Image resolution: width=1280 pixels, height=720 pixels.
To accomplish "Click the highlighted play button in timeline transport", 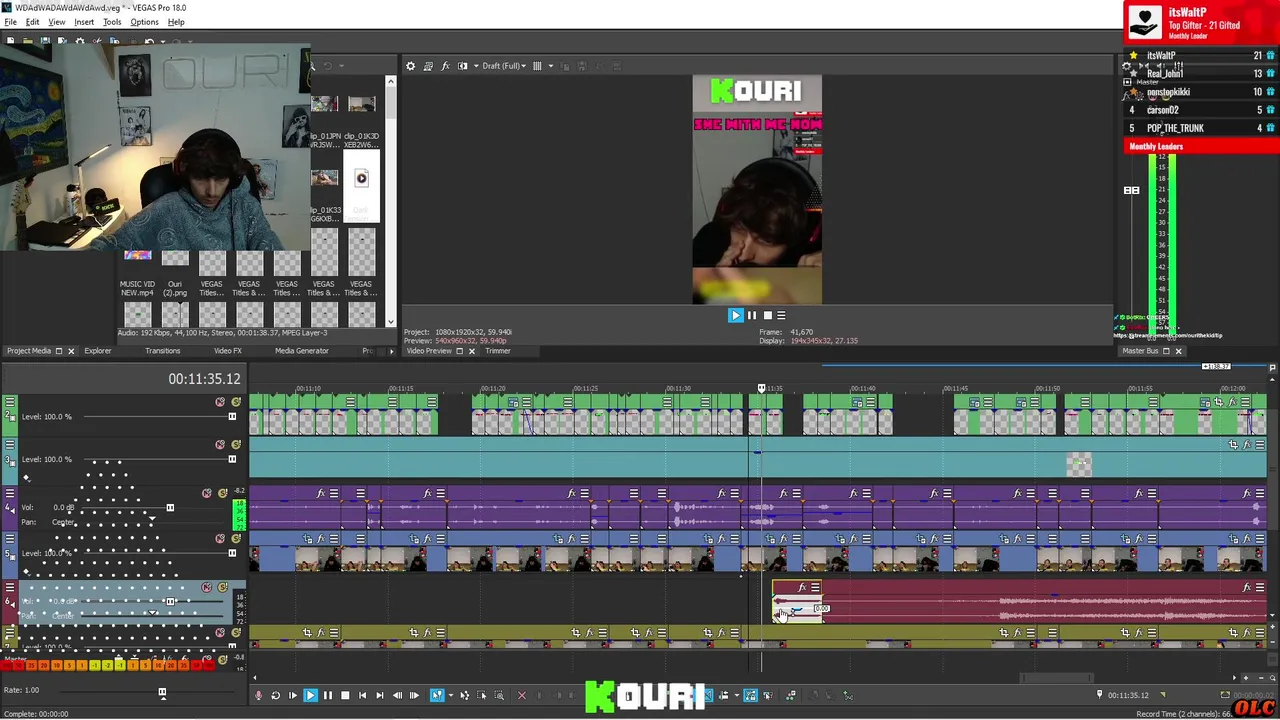I will tap(310, 695).
